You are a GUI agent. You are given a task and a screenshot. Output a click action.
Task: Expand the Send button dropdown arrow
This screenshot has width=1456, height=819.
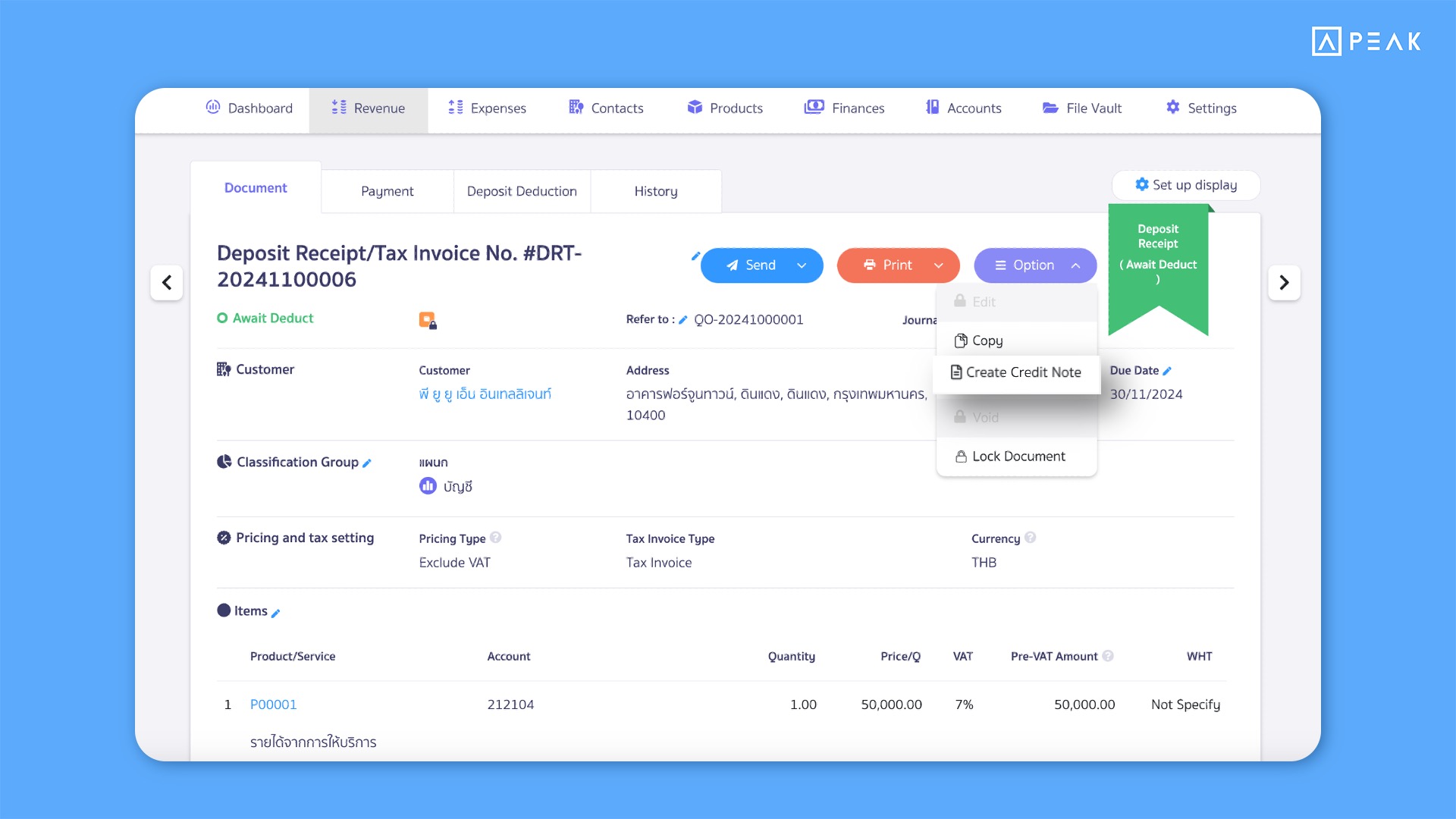point(802,265)
